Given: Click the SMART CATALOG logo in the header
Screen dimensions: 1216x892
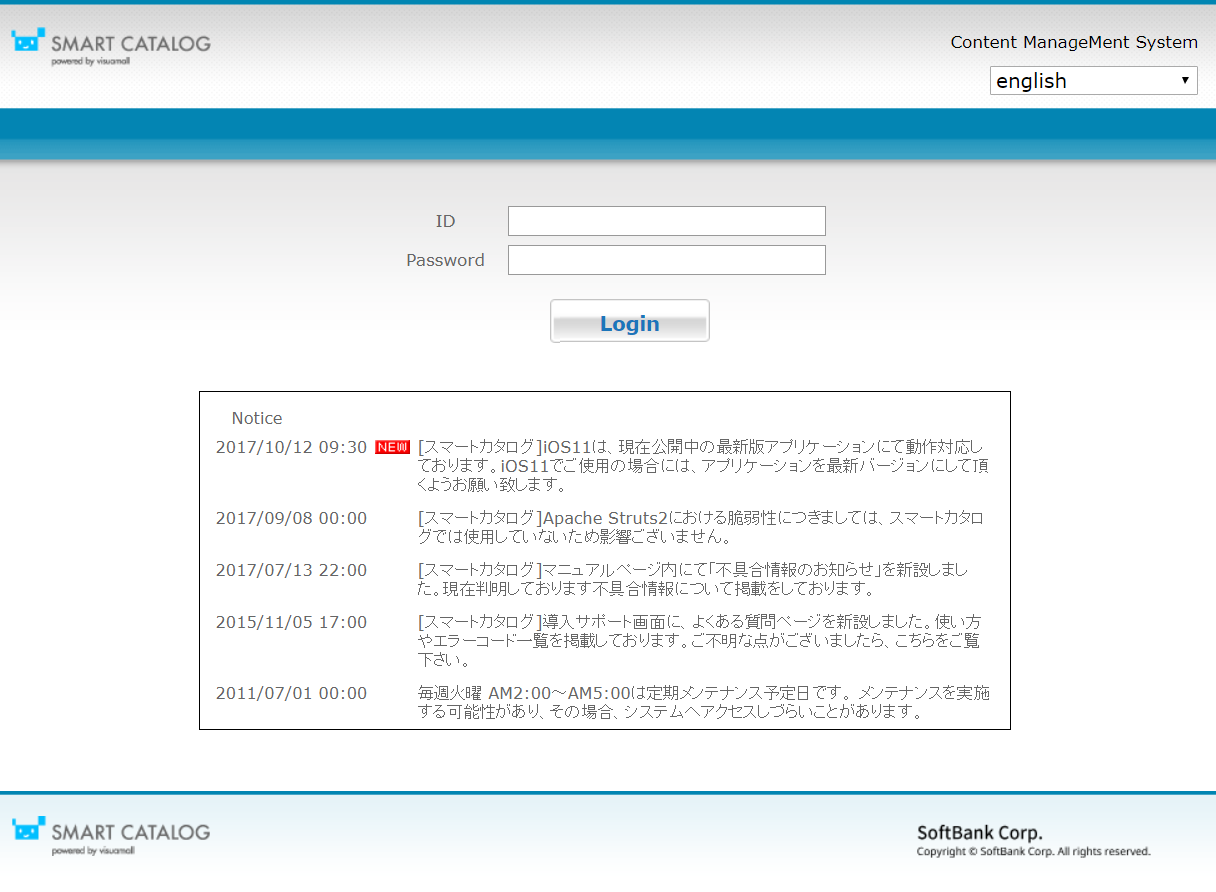Looking at the screenshot, I should 109,43.
